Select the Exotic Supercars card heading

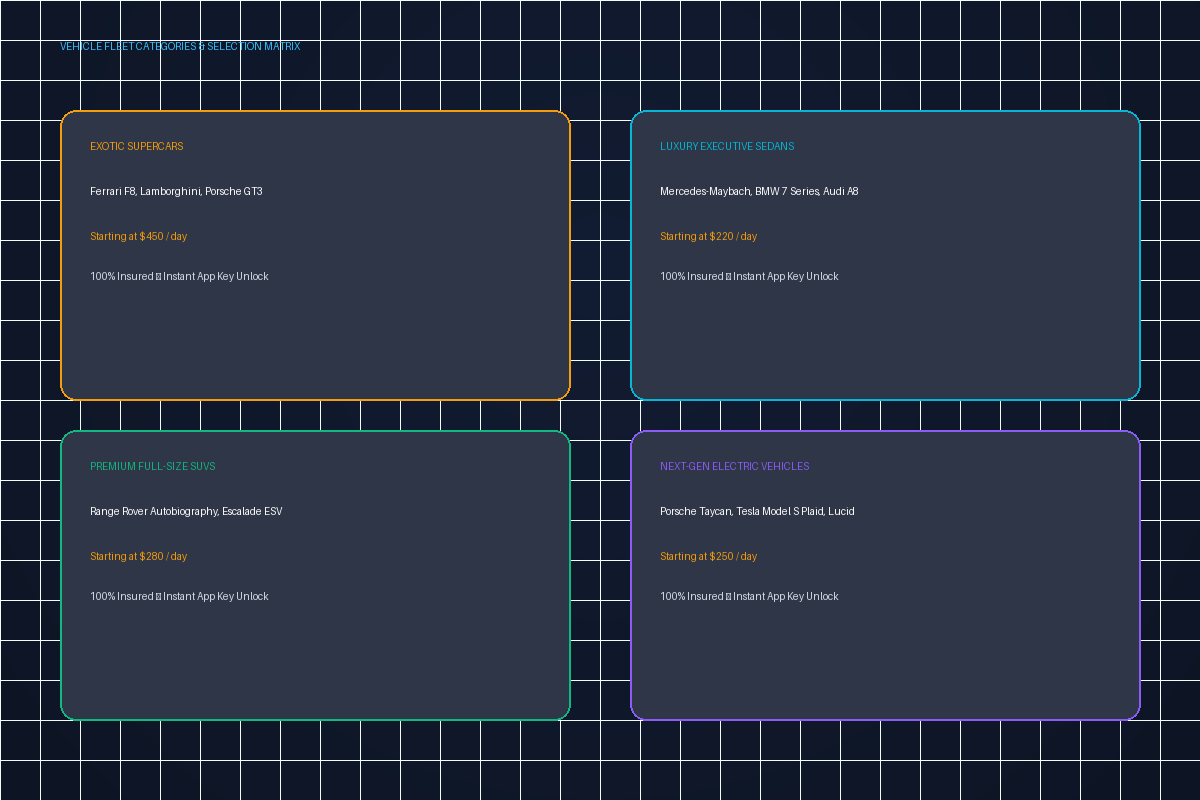click(137, 146)
